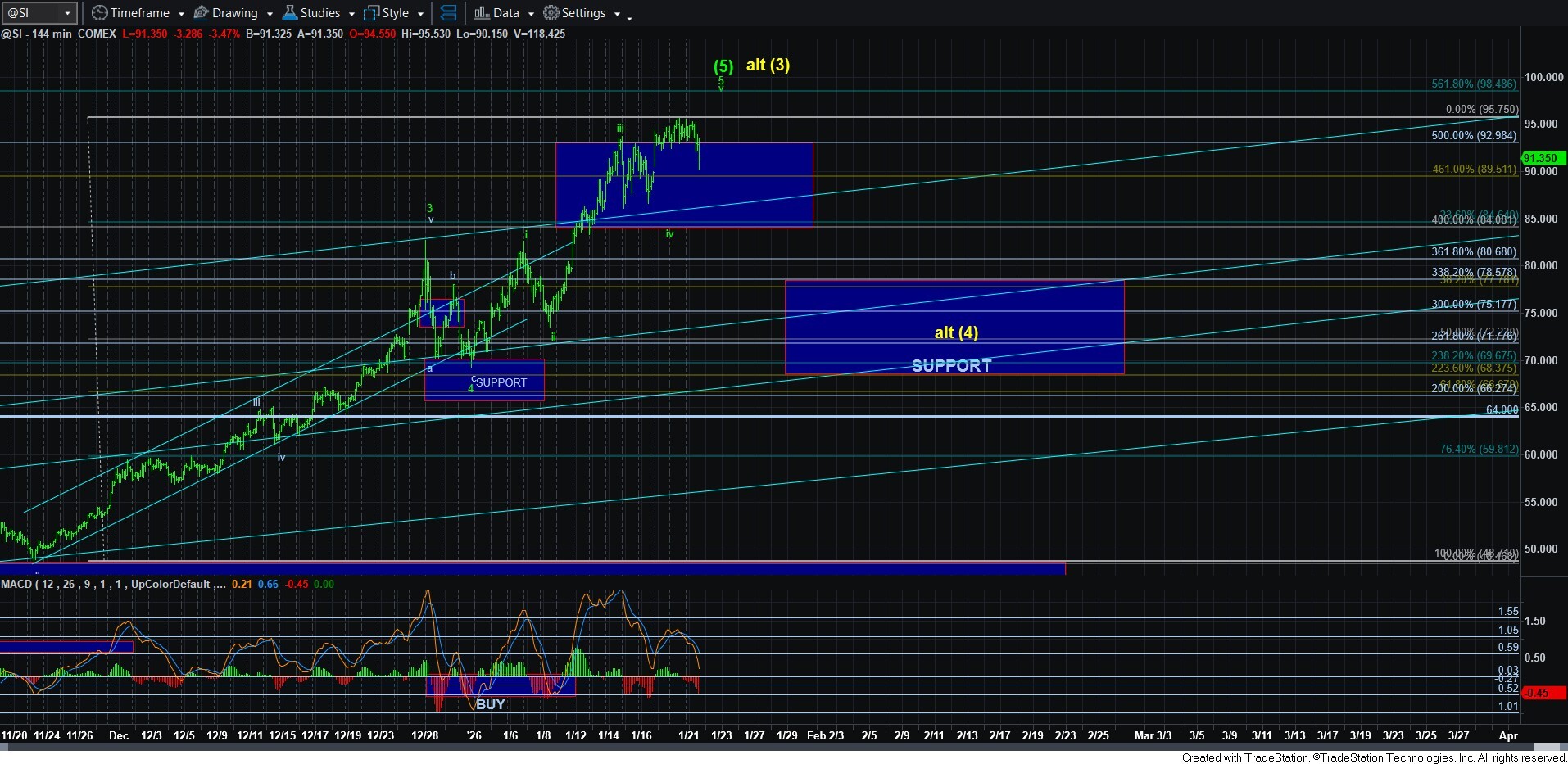The height and width of the screenshot is (764, 1568).
Task: Open the Data menu label
Action: [505, 13]
